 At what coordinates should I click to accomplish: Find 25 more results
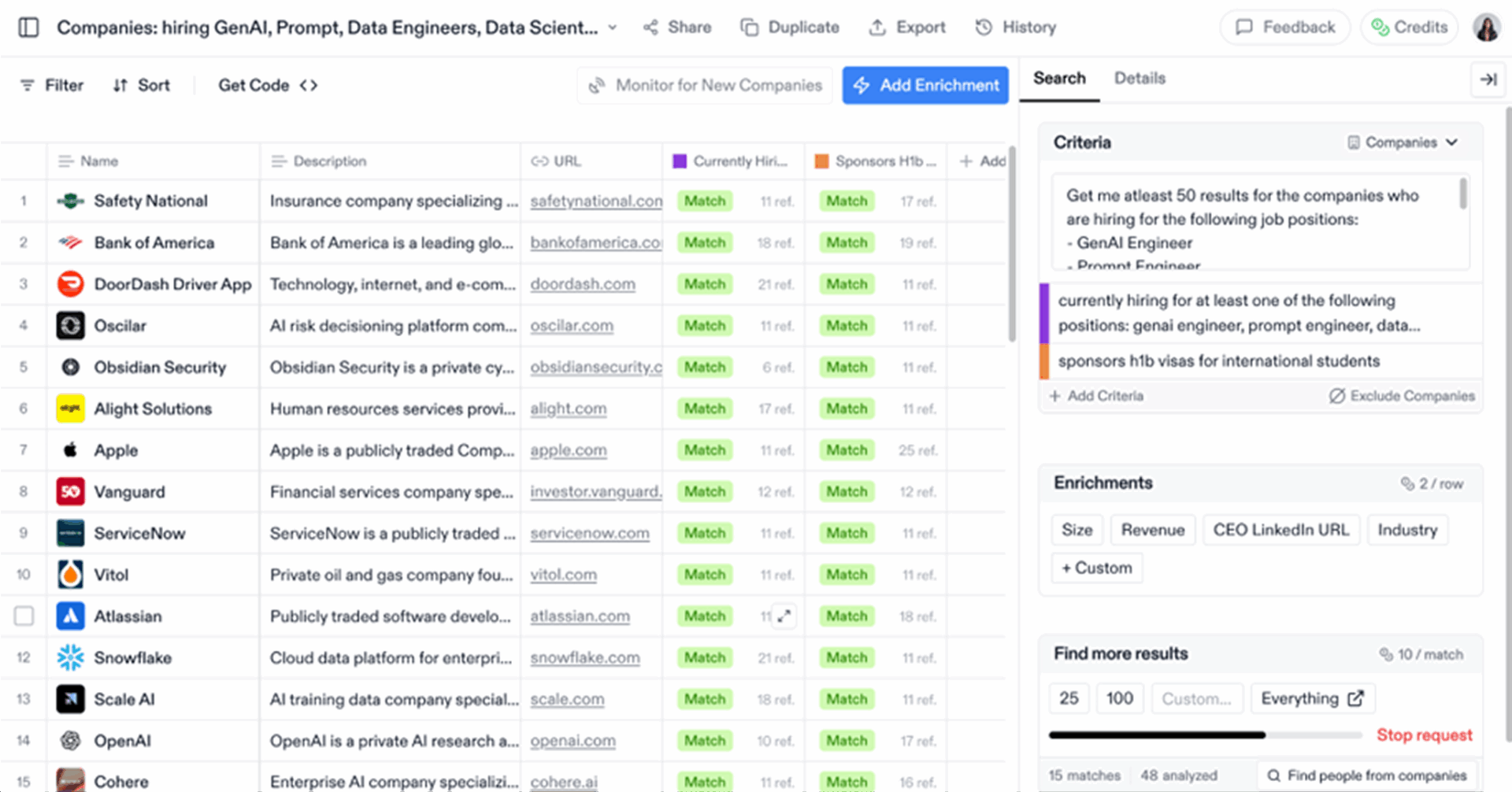tap(1069, 698)
